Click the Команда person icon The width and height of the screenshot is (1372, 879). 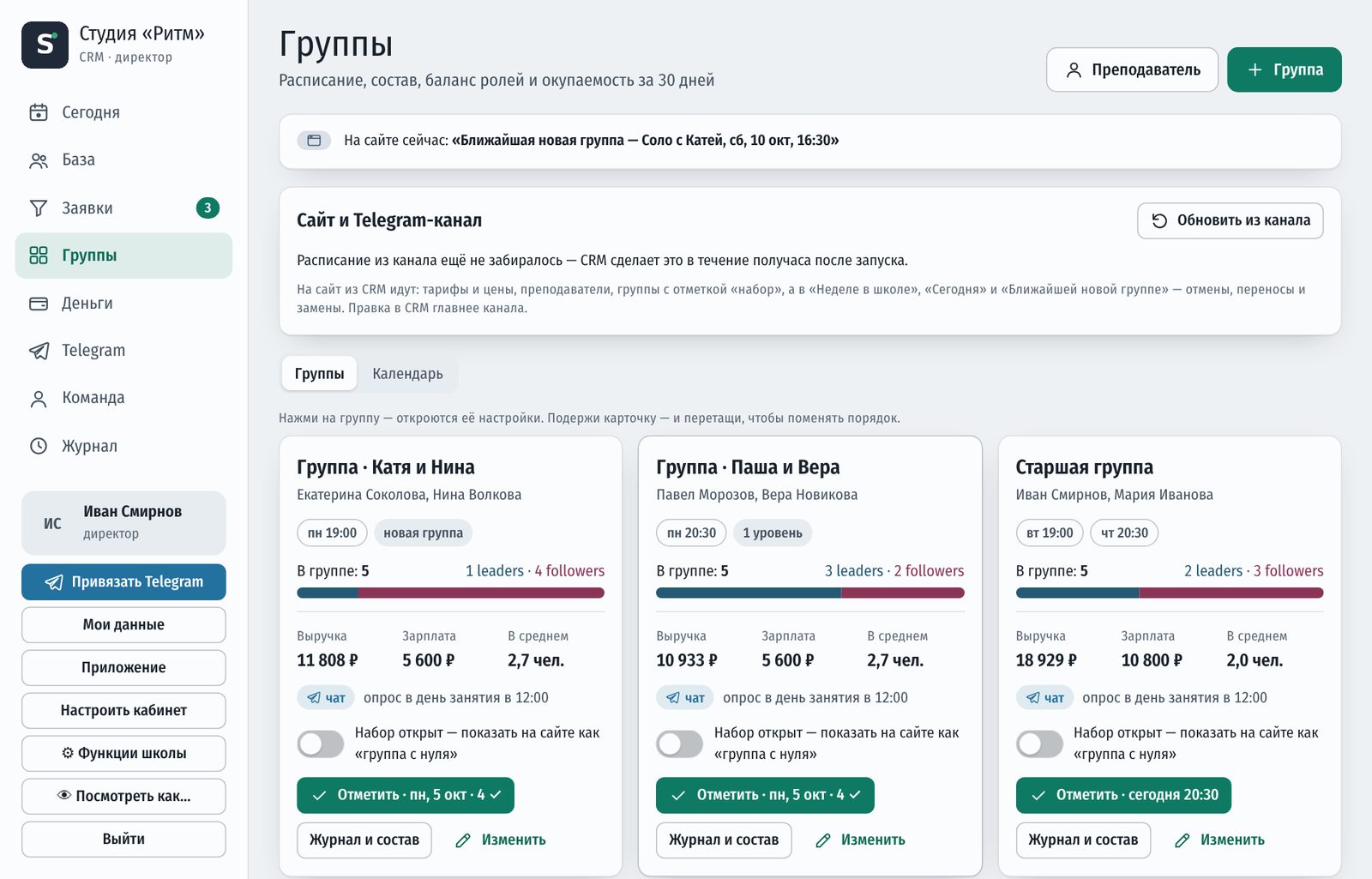pyautogui.click(x=39, y=399)
